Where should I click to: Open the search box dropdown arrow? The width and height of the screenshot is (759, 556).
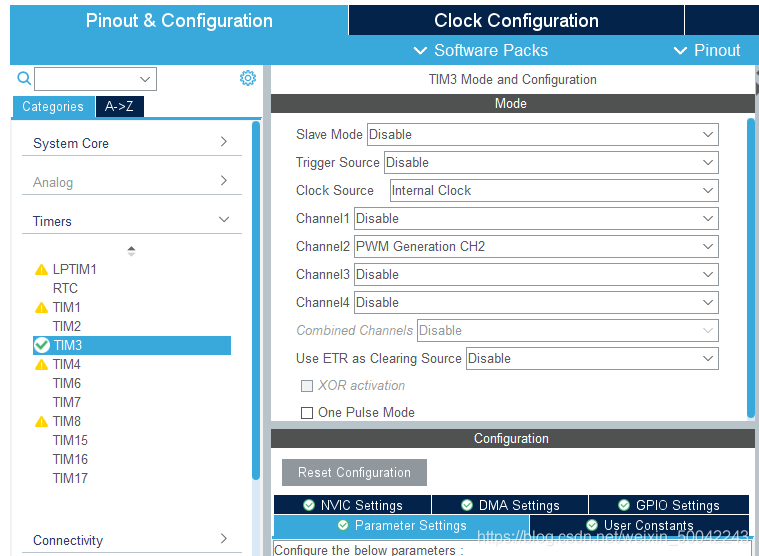(145, 79)
